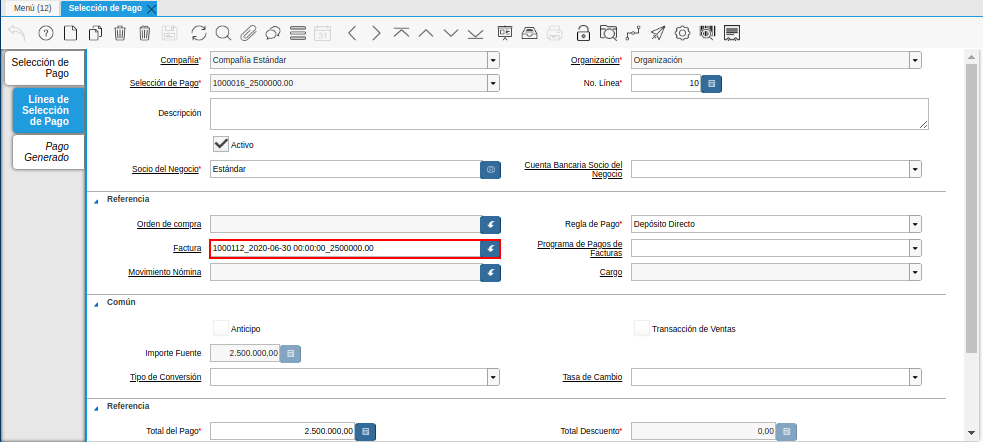The image size is (983, 442).
Task: Go to parent record with left chevron
Action: tap(352, 33)
